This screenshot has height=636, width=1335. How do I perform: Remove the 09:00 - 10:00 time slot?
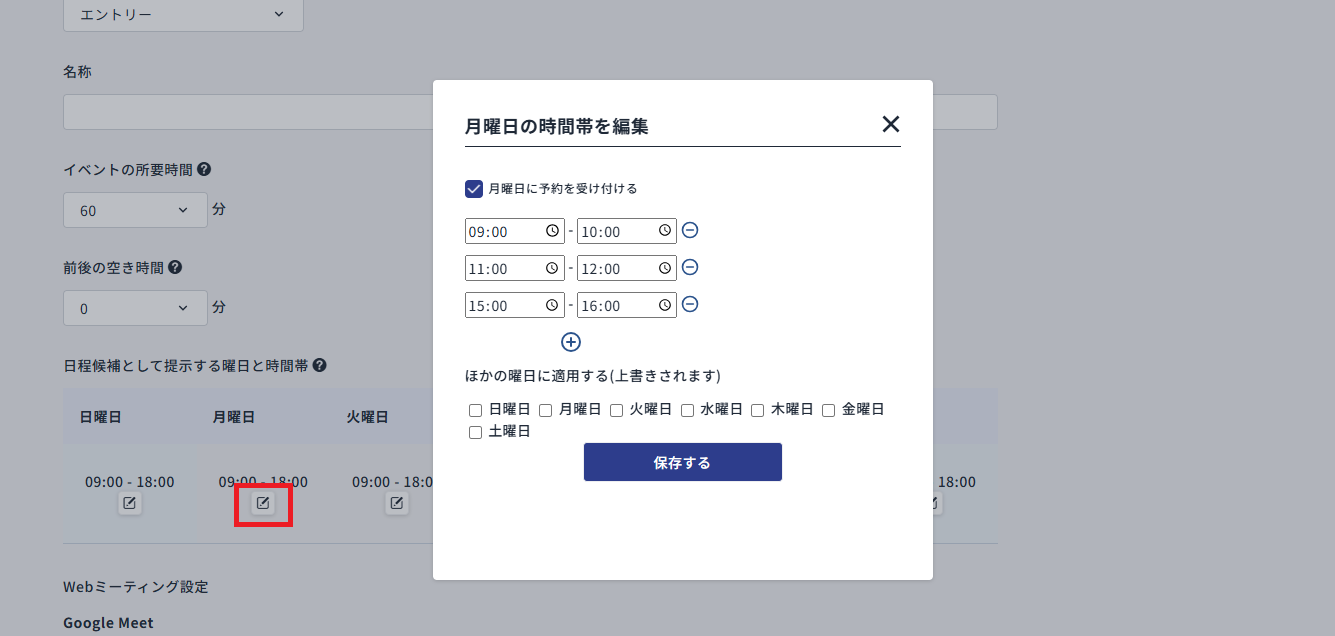click(x=689, y=230)
